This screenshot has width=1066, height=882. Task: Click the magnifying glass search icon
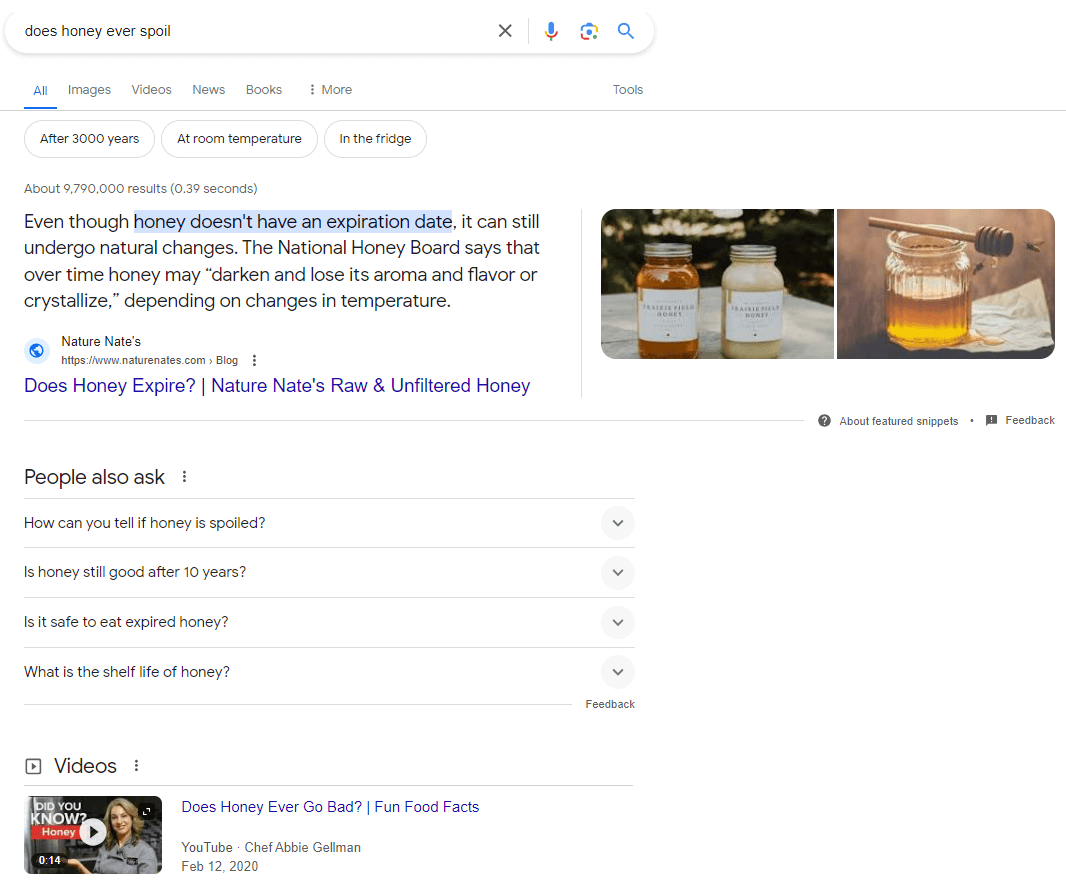[626, 31]
